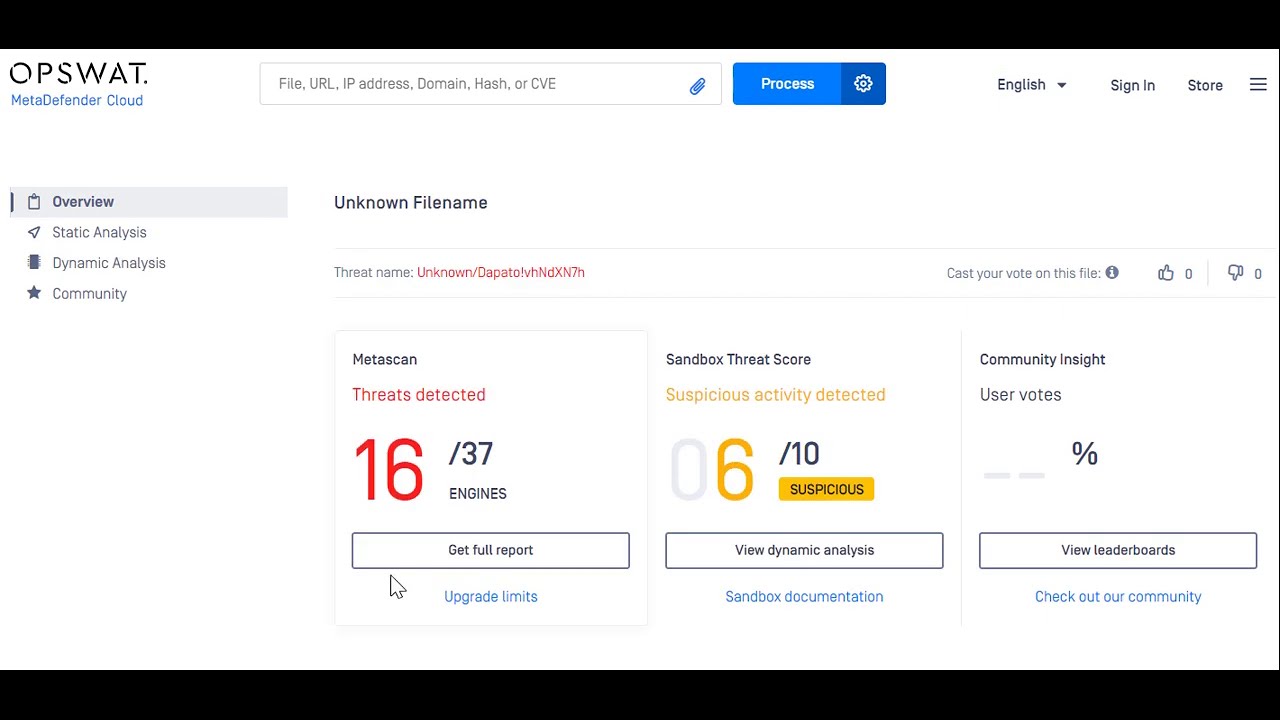The height and width of the screenshot is (720, 1280).
Task: Open Community section
Action: click(89, 294)
